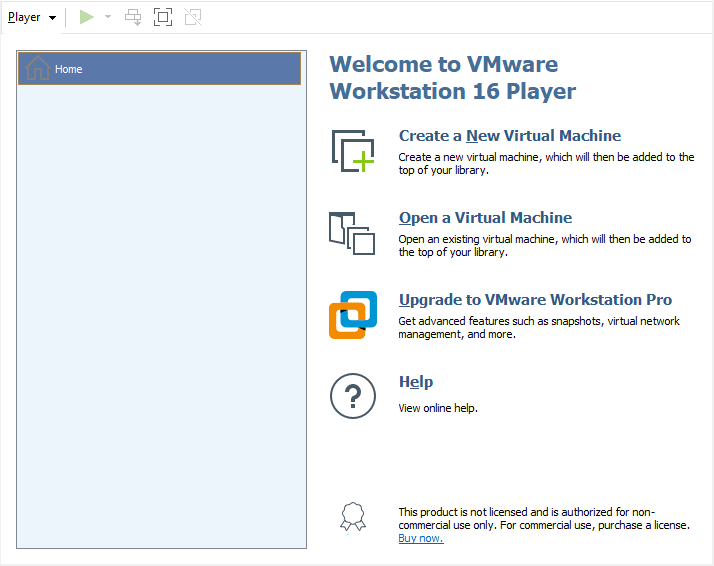
Task: Open the Player menu
Action: pyautogui.click(x=32, y=17)
